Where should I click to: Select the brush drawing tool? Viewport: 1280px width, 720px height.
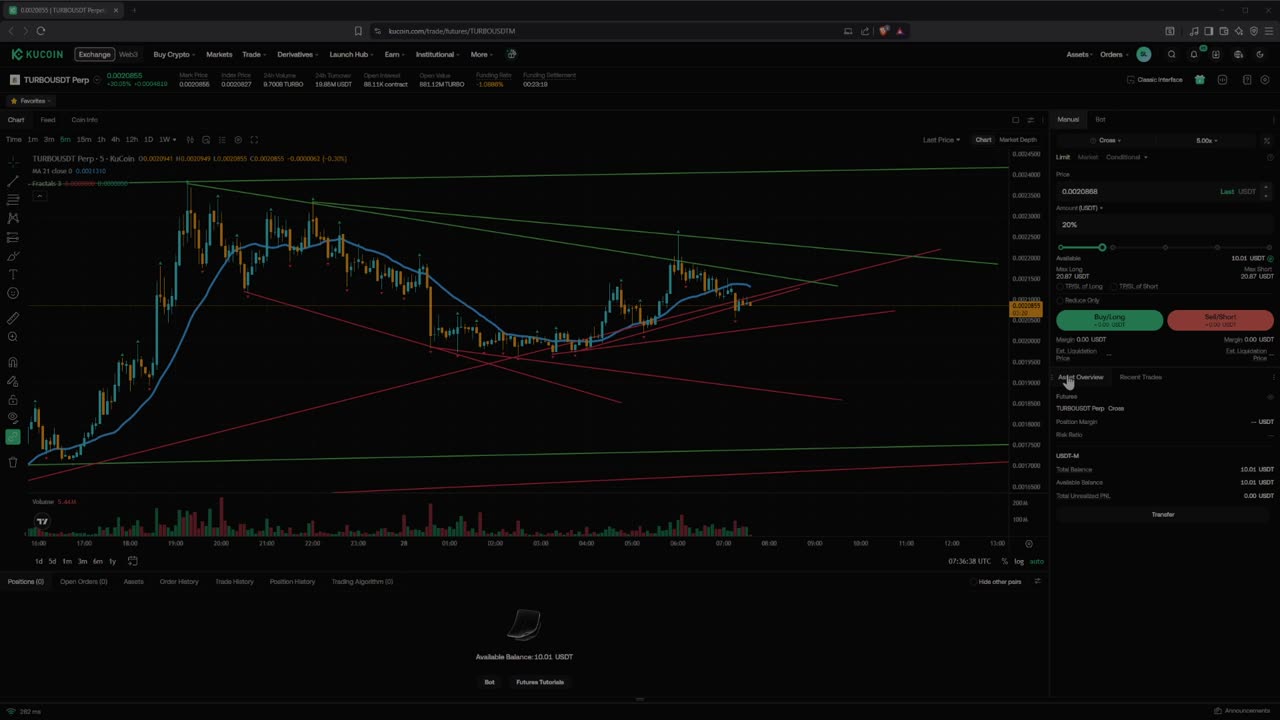(x=13, y=256)
